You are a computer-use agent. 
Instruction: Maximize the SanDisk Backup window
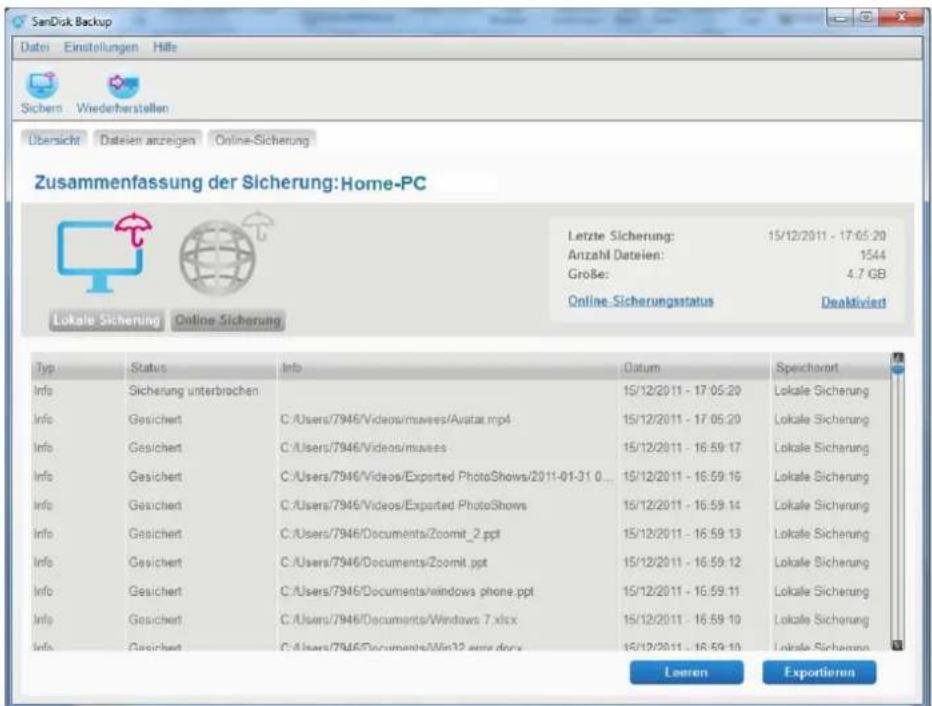click(x=866, y=18)
